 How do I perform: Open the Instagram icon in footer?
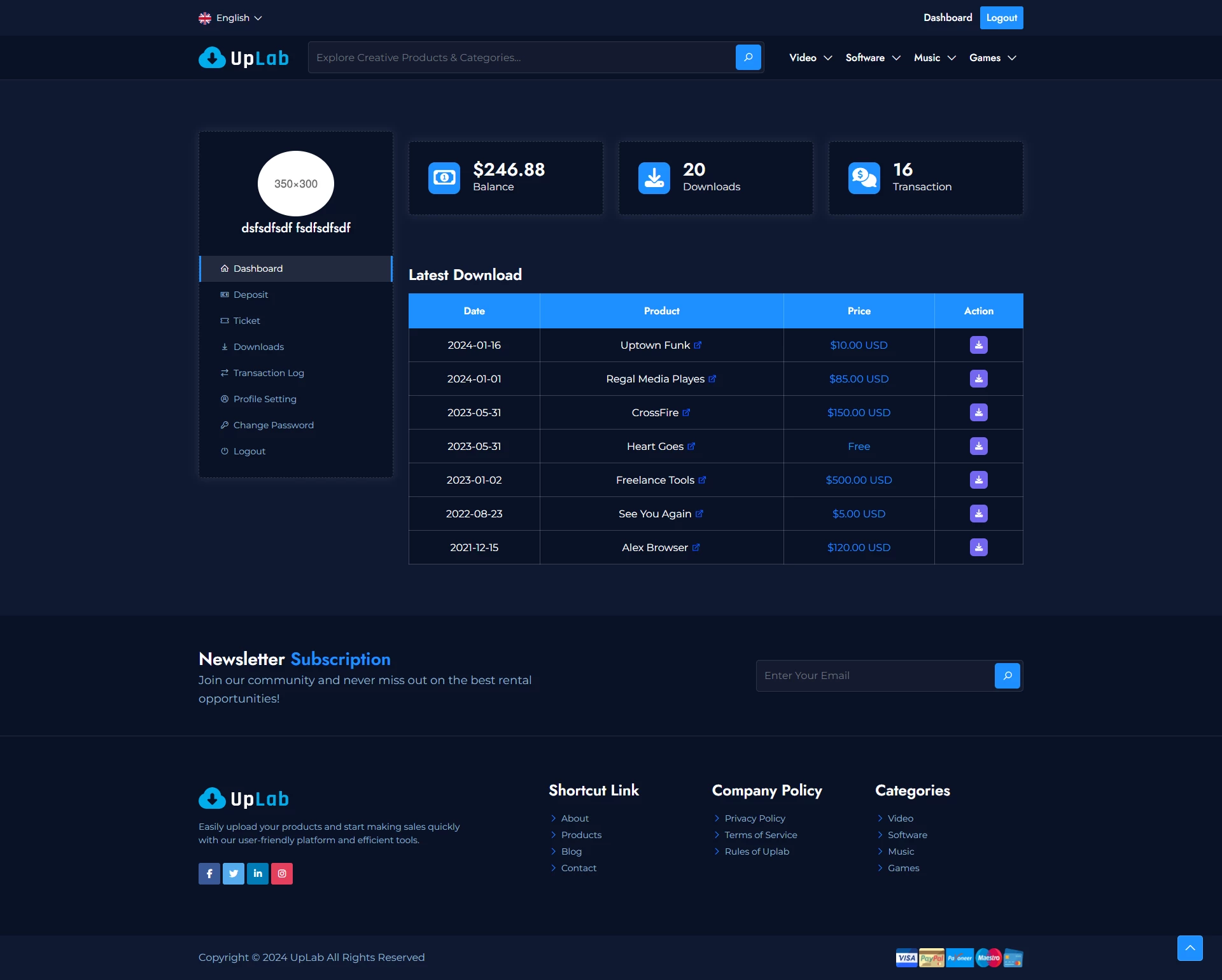tap(282, 874)
